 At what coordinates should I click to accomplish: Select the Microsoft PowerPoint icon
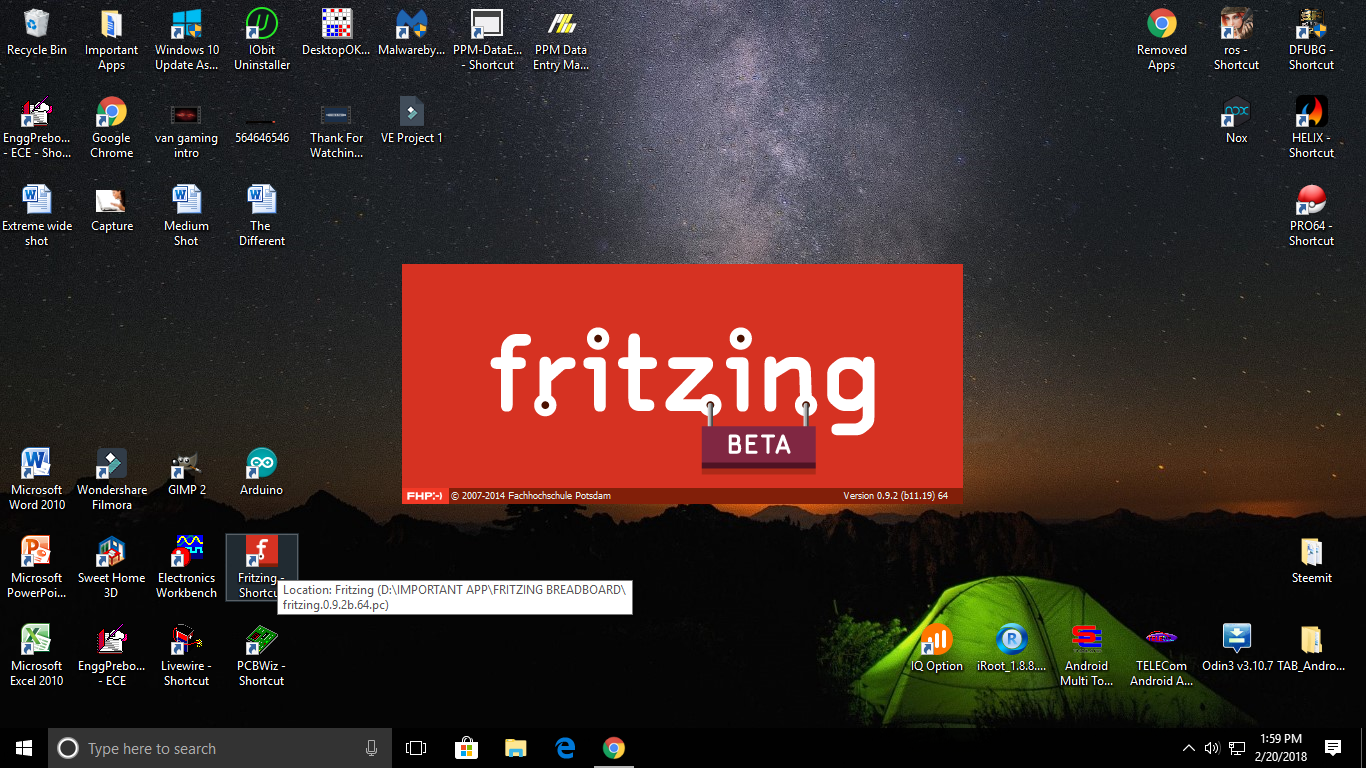(x=37, y=568)
